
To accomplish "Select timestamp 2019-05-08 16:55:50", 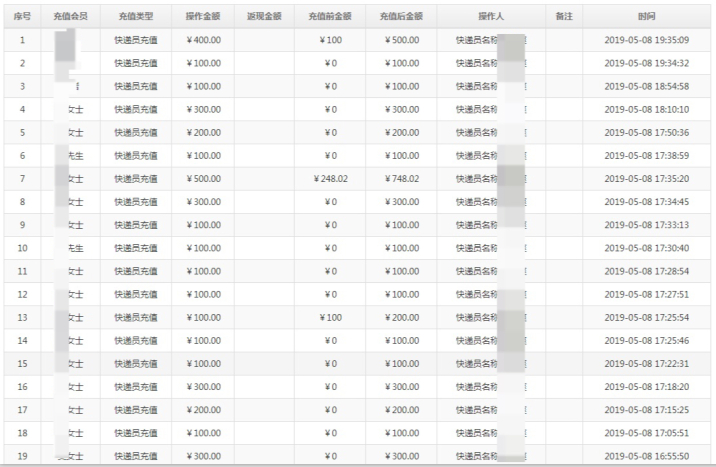I will coord(647,455).
